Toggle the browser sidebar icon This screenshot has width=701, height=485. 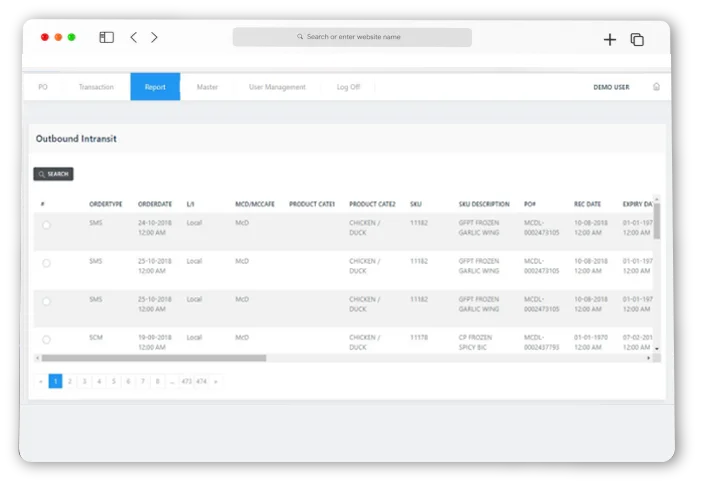coord(106,38)
